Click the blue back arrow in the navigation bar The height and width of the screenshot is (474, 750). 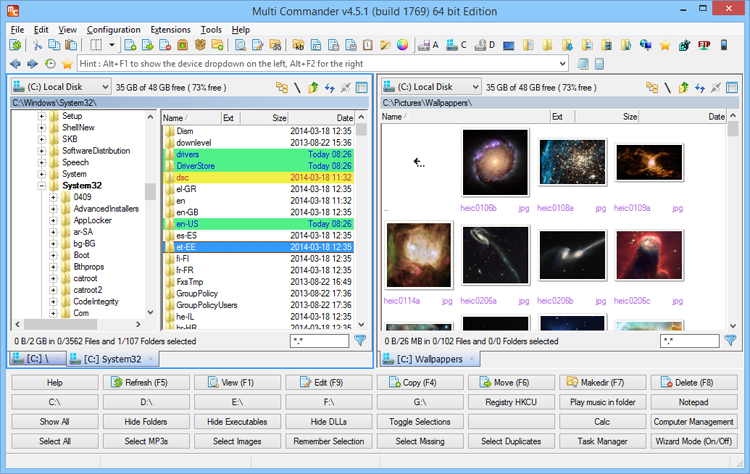16,64
